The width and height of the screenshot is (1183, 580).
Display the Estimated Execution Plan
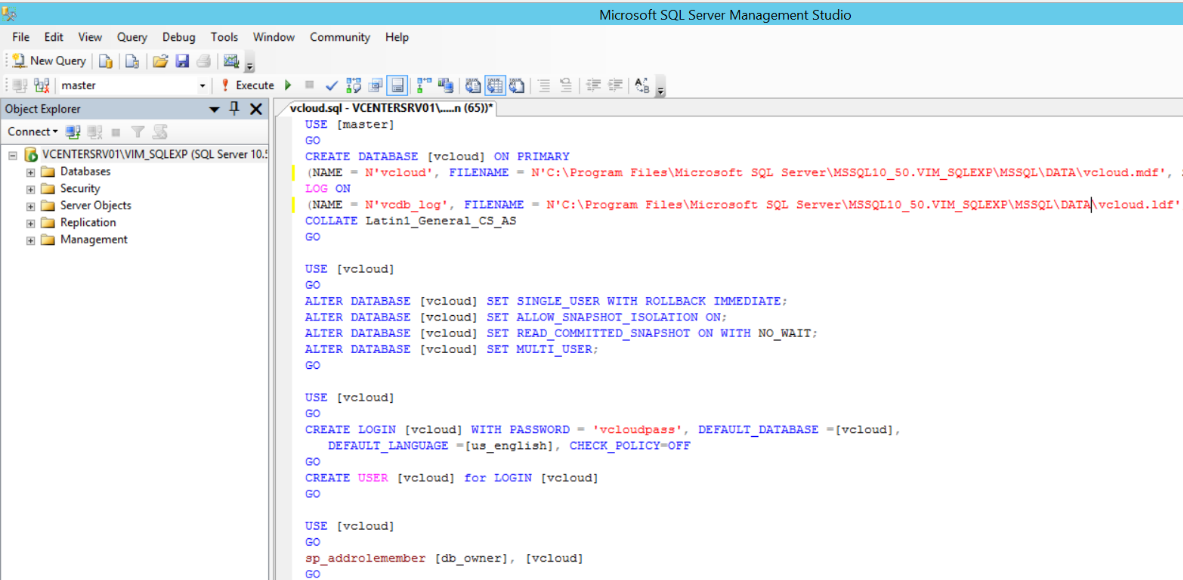point(354,85)
